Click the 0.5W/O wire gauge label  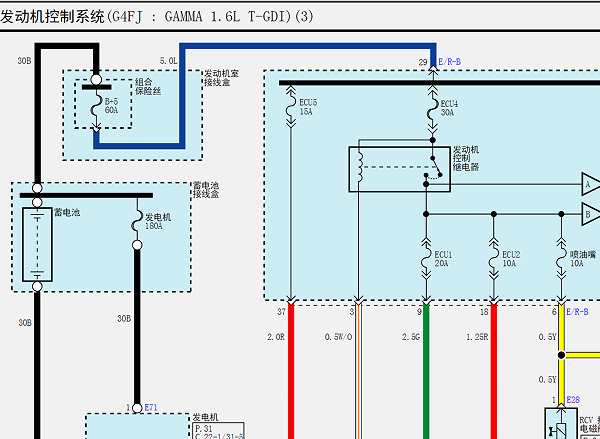(x=338, y=337)
